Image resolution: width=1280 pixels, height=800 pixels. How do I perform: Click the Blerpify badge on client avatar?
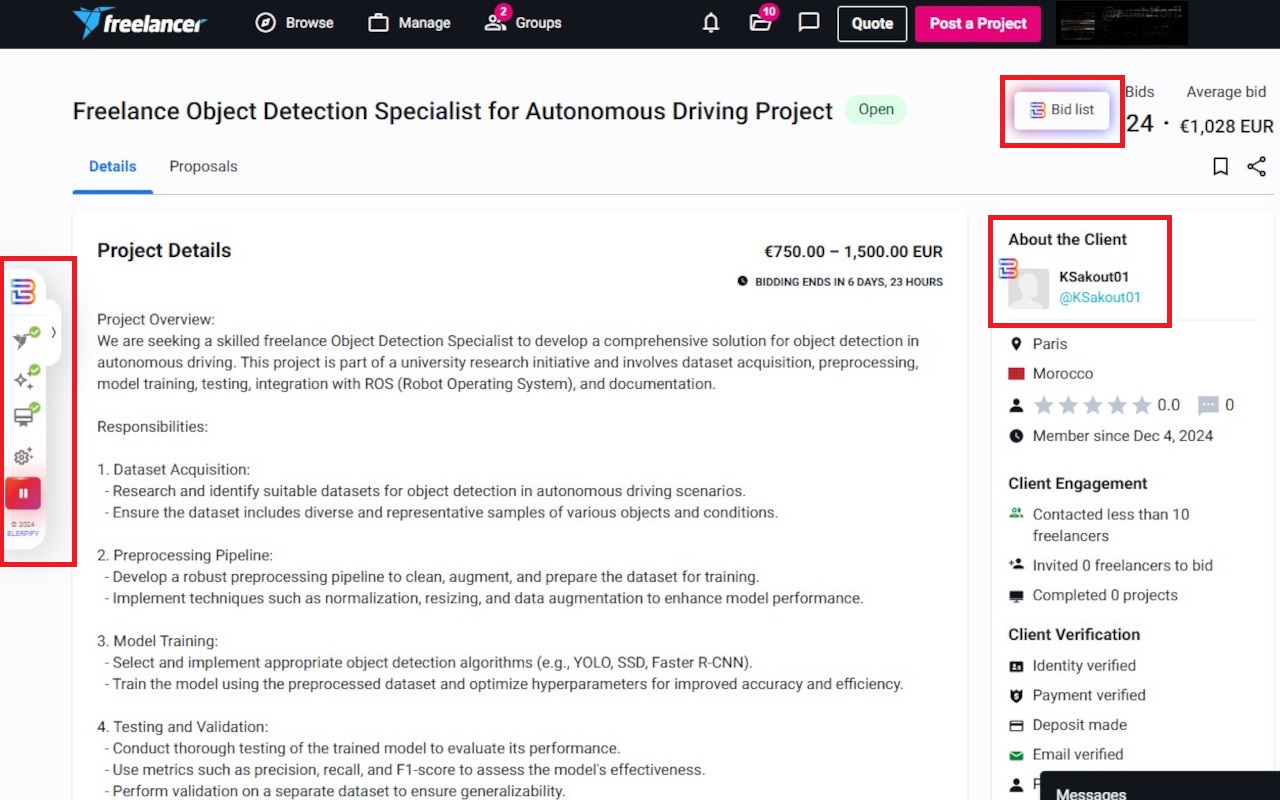coord(1008,268)
